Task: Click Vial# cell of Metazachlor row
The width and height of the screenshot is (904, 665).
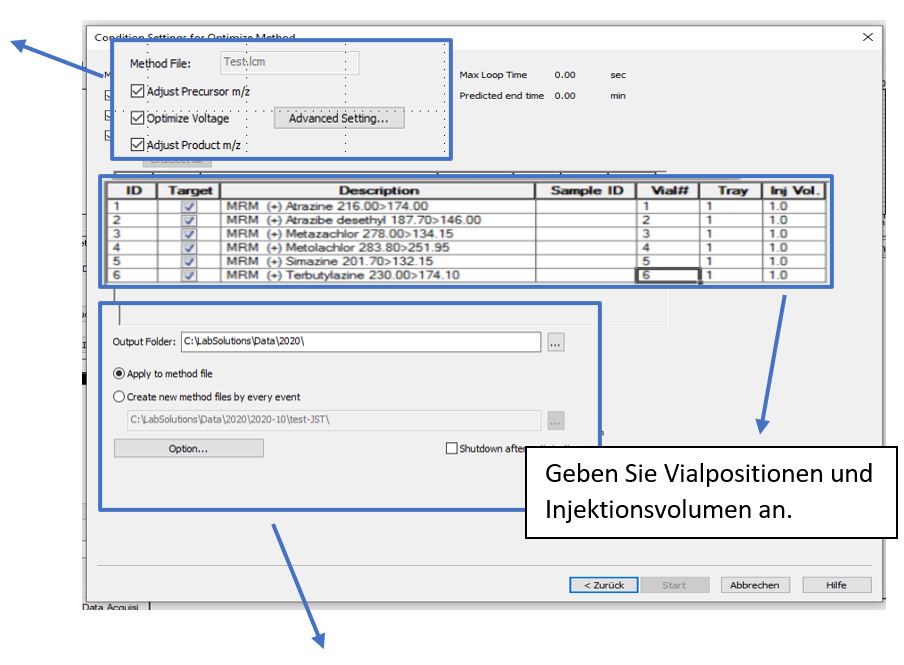Action: [x=668, y=234]
